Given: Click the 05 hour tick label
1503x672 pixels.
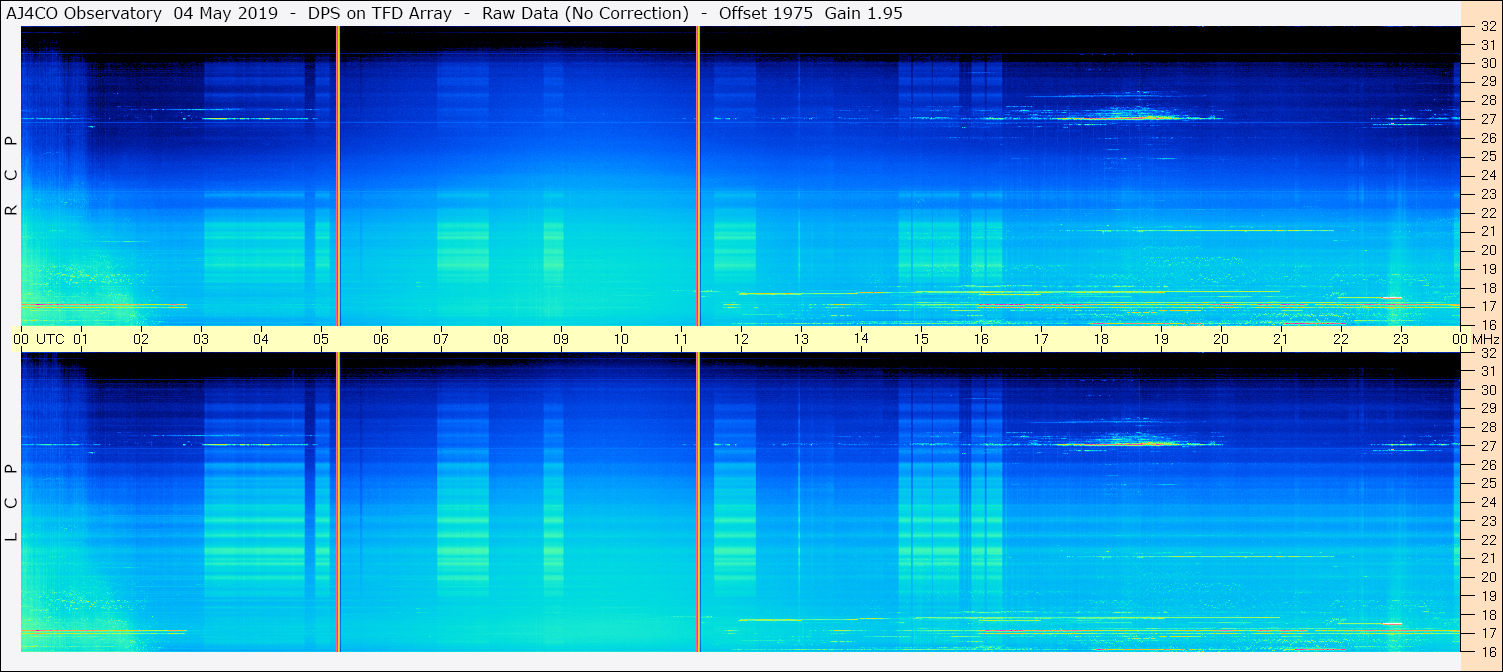Looking at the screenshot, I should tap(321, 339).
